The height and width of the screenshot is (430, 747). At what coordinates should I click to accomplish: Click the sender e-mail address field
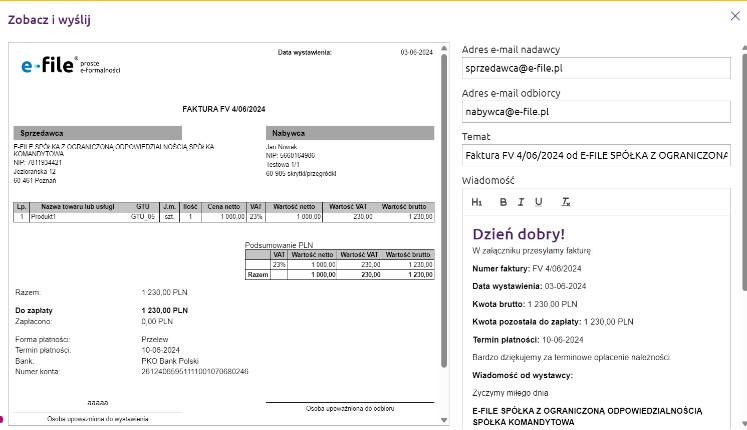pyautogui.click(x=596, y=68)
